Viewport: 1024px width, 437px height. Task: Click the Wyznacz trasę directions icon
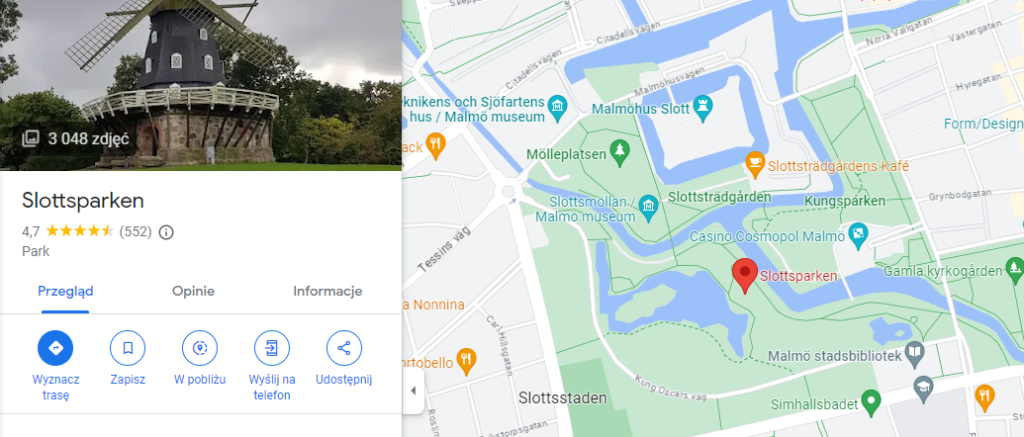coord(56,348)
